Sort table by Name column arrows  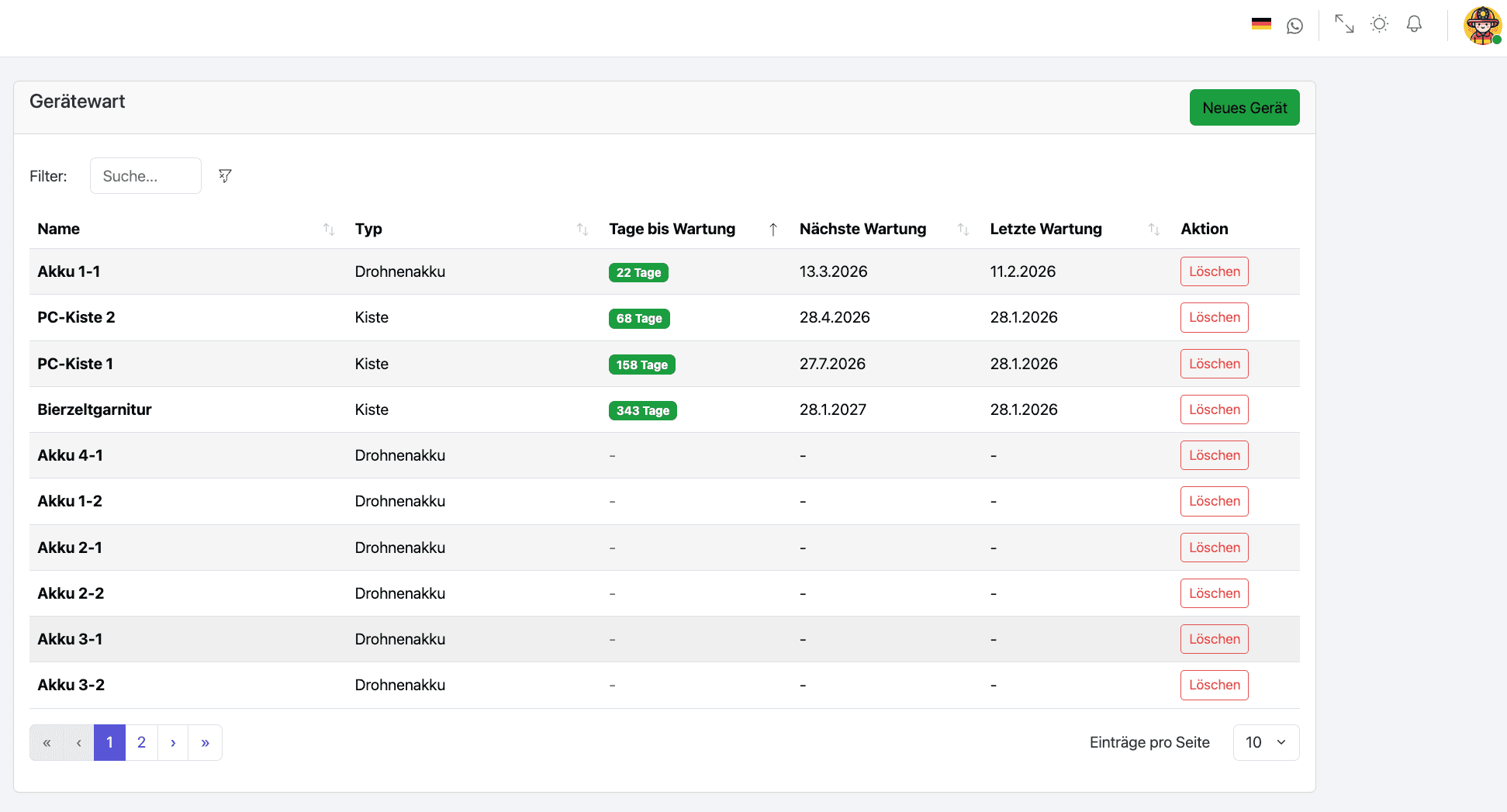[x=329, y=230]
